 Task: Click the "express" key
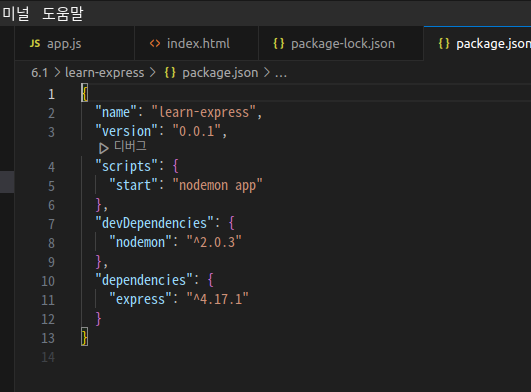141,299
